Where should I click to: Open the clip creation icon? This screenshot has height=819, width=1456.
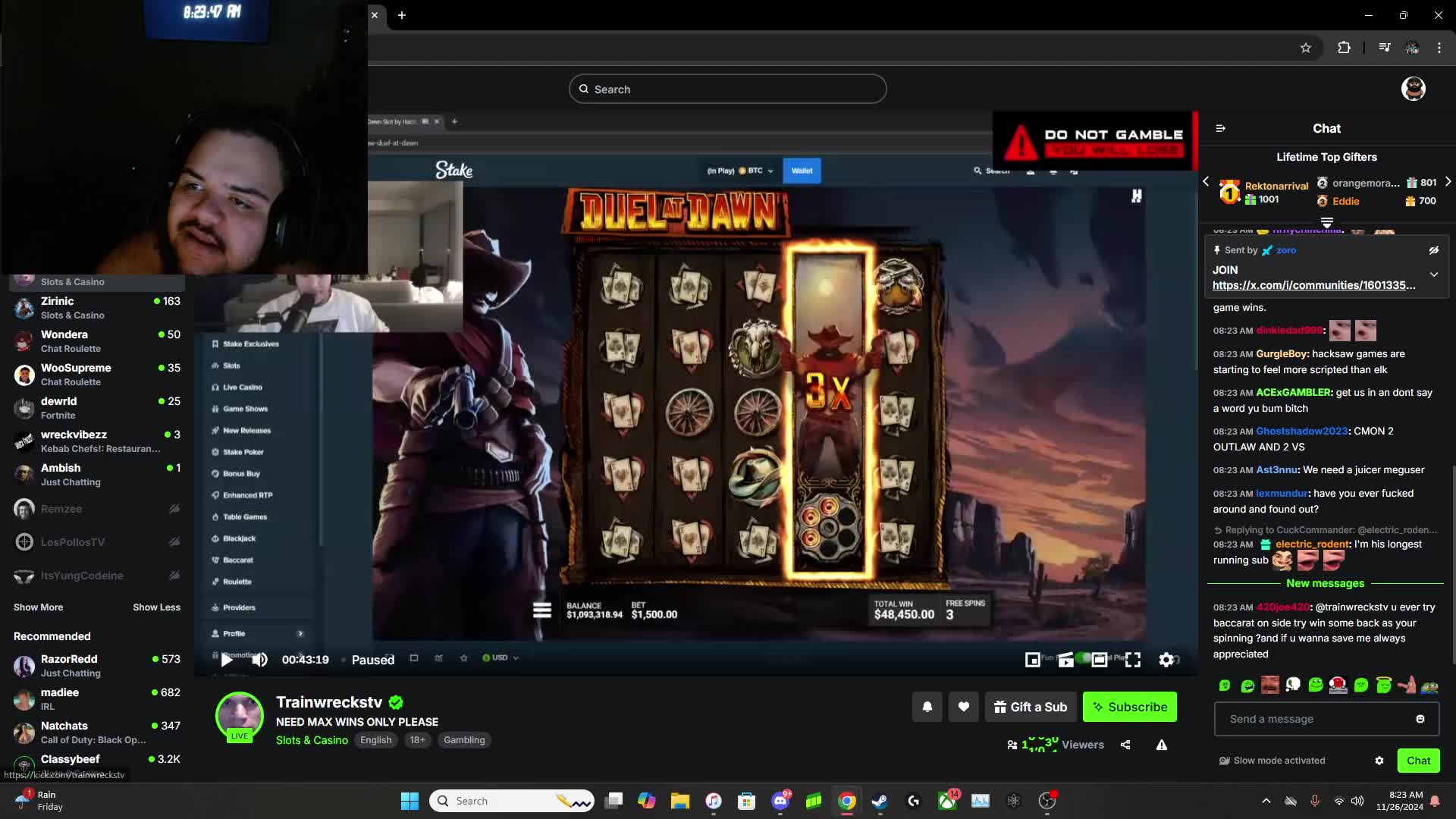click(1065, 661)
